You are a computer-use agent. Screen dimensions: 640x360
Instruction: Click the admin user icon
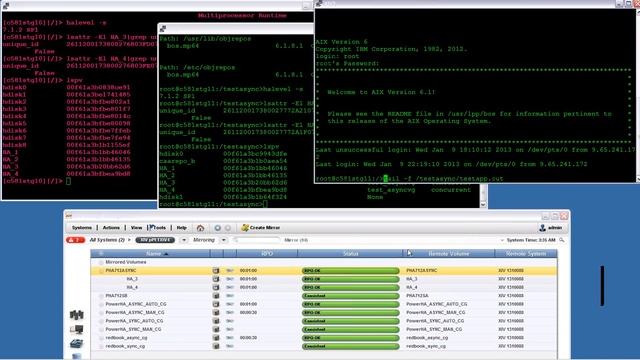point(542,228)
